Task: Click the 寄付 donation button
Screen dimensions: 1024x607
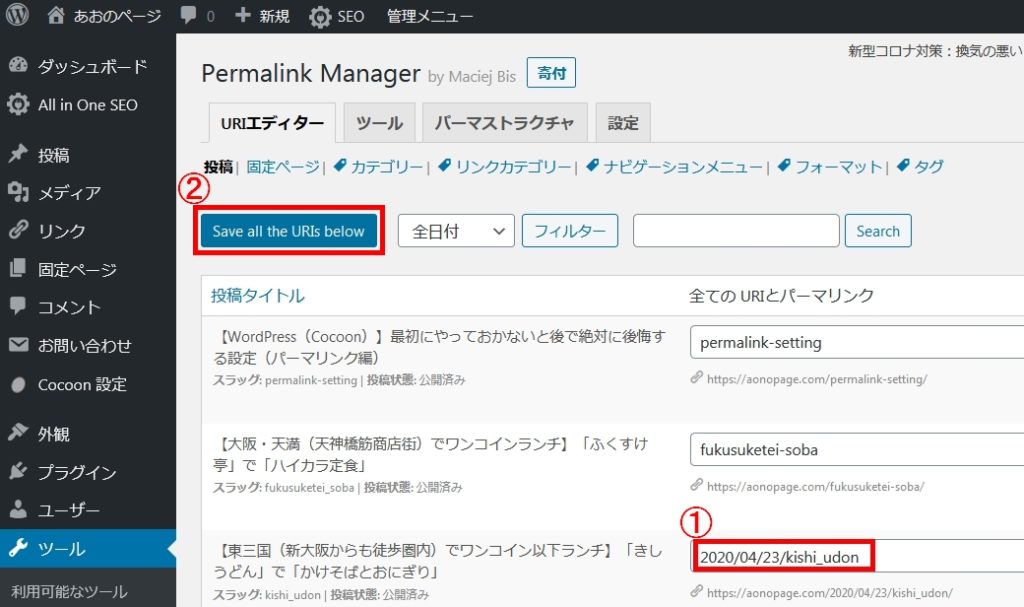Action: coord(551,73)
